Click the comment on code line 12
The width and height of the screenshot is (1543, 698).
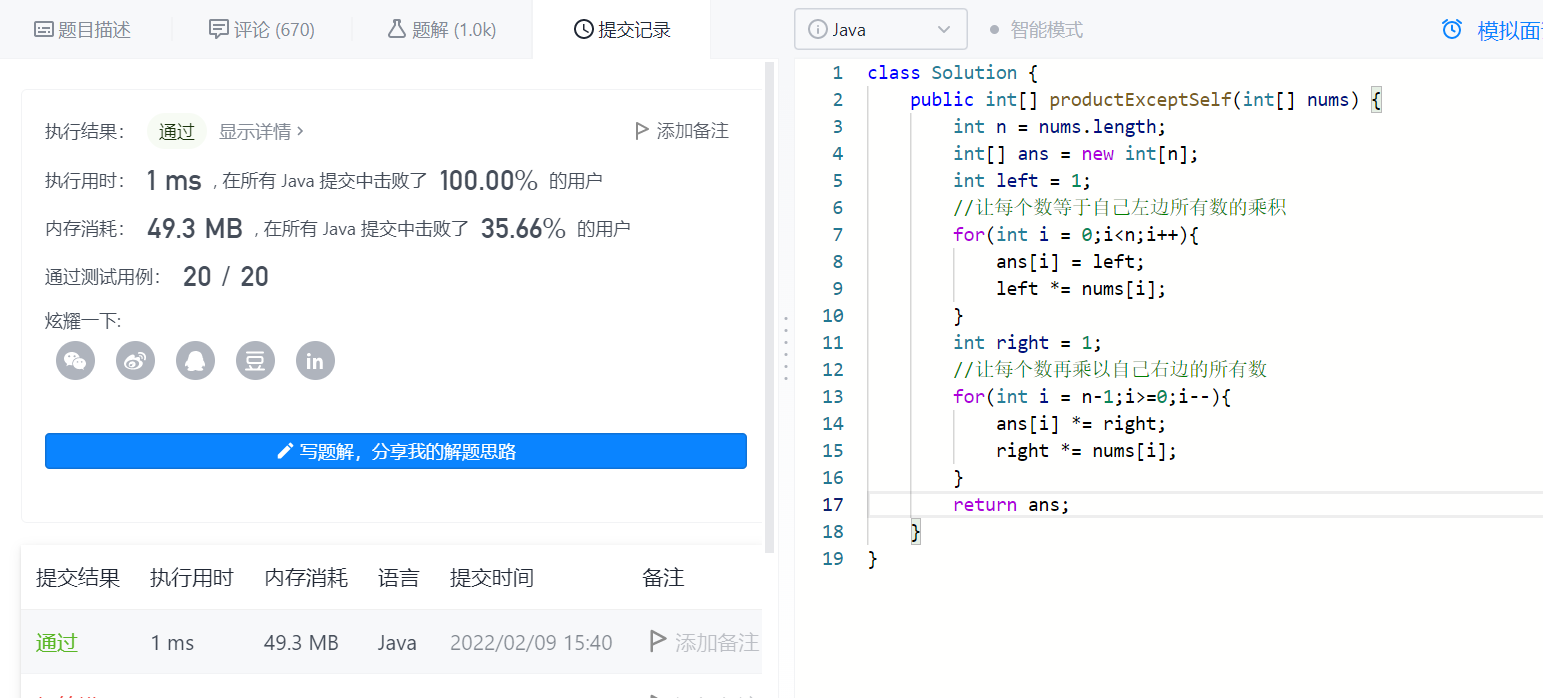tap(1110, 370)
